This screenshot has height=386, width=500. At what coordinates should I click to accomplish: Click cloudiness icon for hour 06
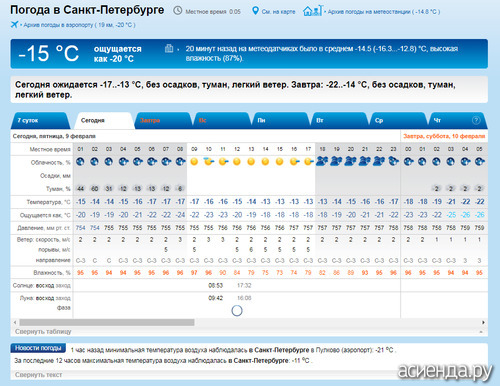tap(152, 162)
